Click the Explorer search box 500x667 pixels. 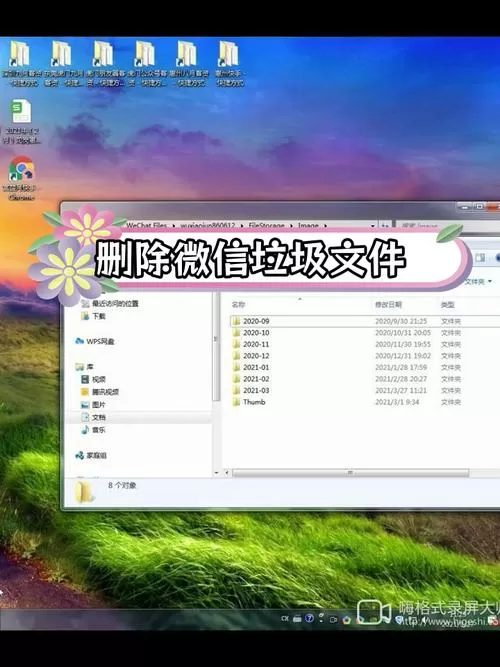[447, 226]
